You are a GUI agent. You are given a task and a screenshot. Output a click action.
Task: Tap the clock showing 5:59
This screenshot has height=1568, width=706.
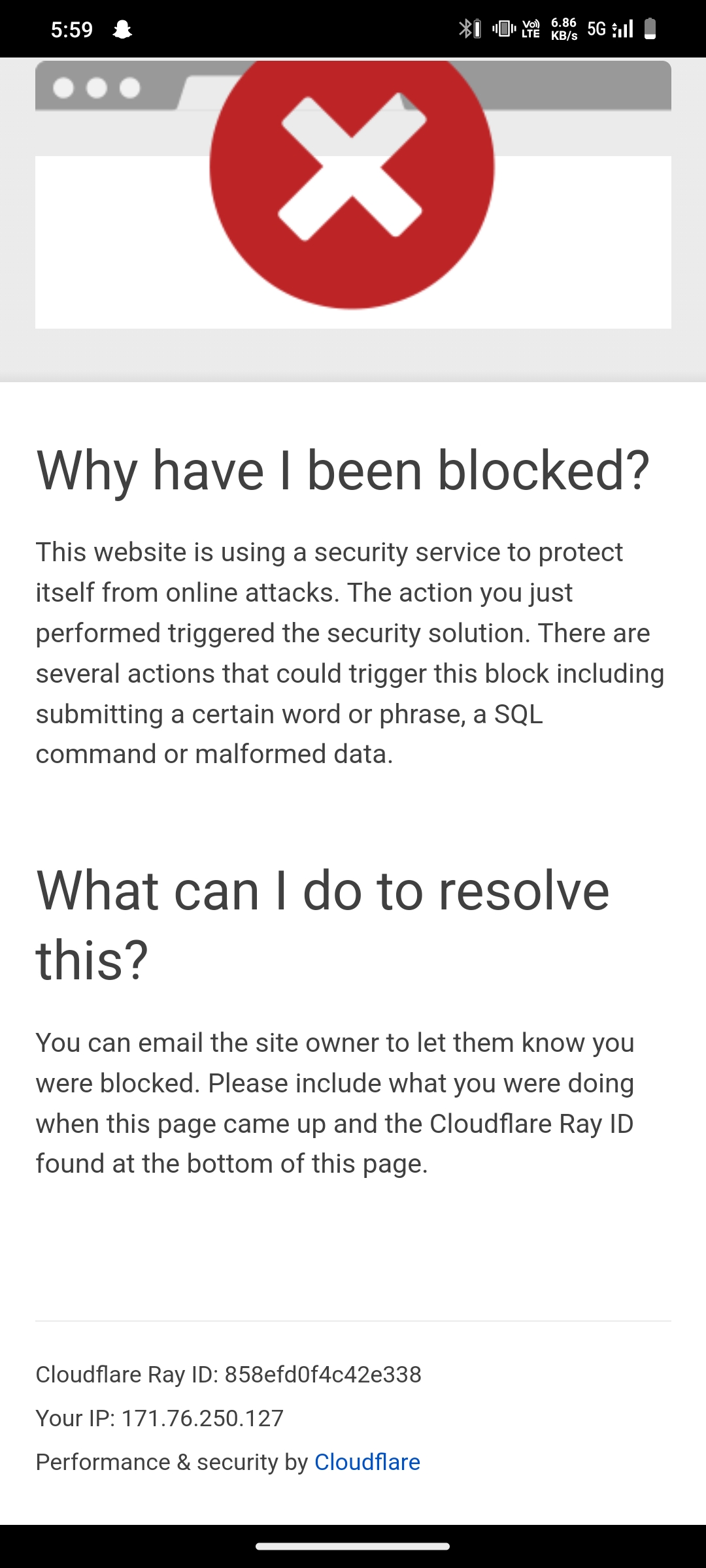72,29
